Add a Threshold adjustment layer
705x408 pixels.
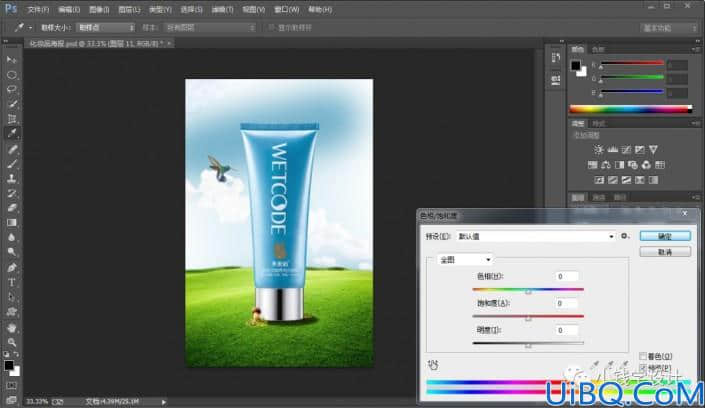coord(626,180)
